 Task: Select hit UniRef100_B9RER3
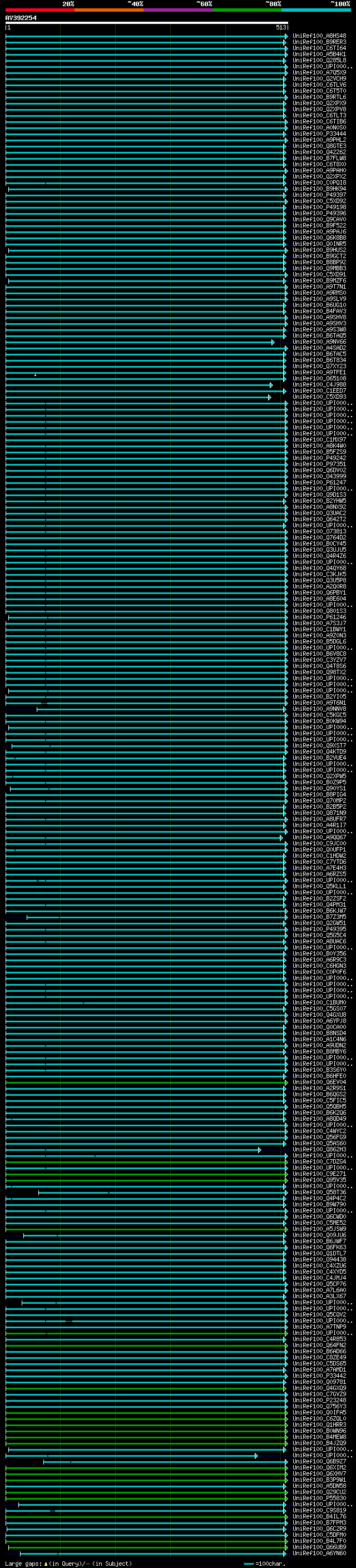point(319,42)
